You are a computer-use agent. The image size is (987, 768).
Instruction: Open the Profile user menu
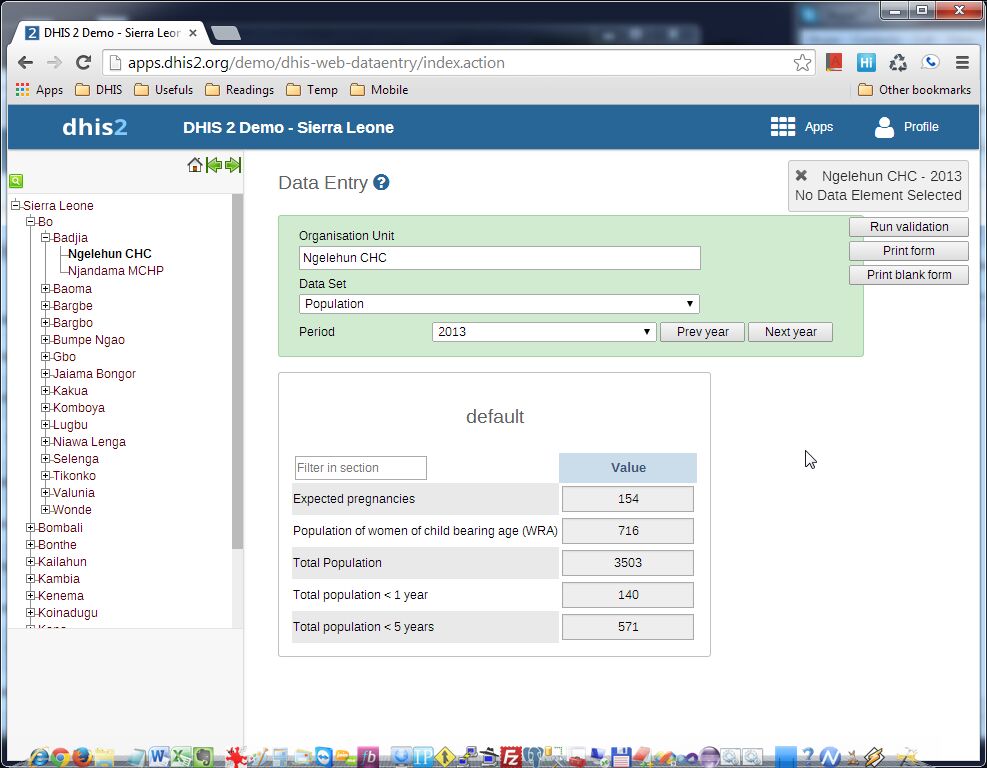(x=906, y=127)
